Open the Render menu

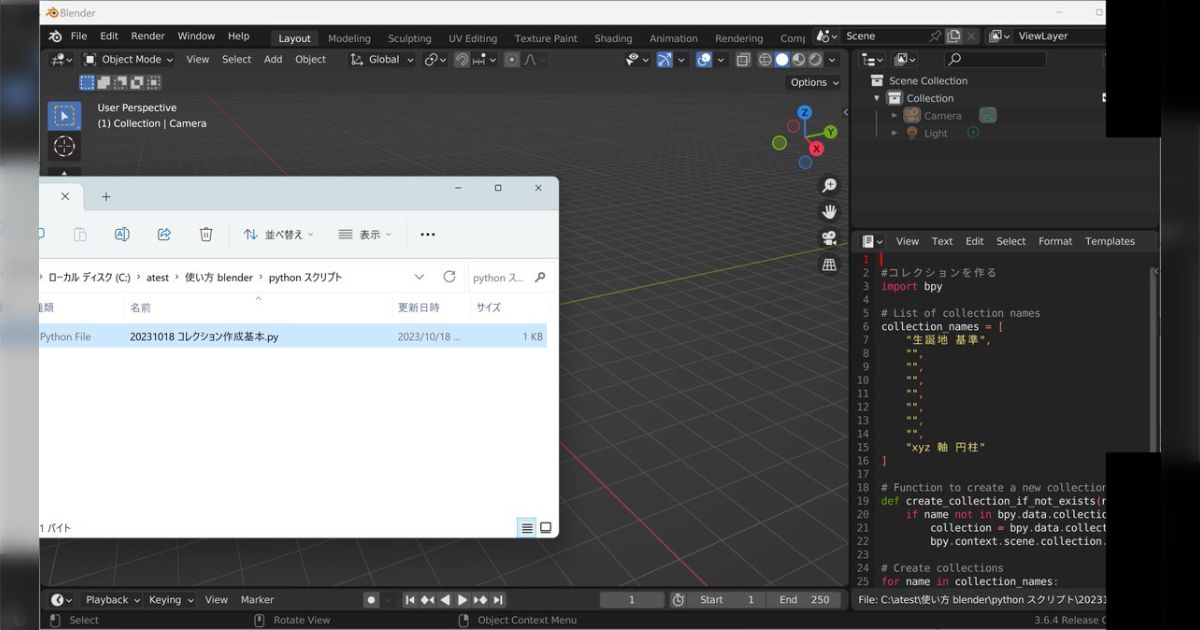(x=147, y=35)
